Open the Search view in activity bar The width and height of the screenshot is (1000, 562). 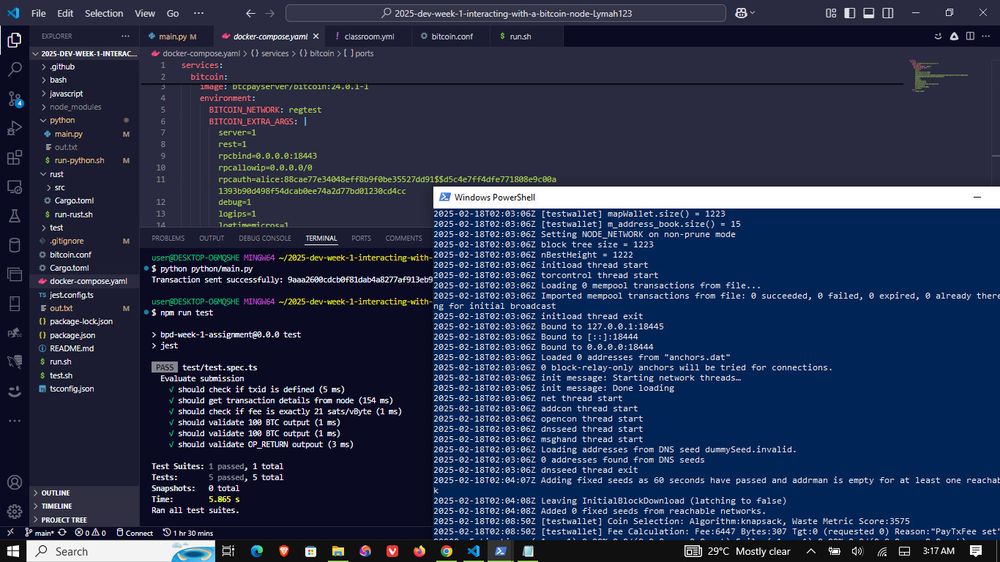pos(14,69)
